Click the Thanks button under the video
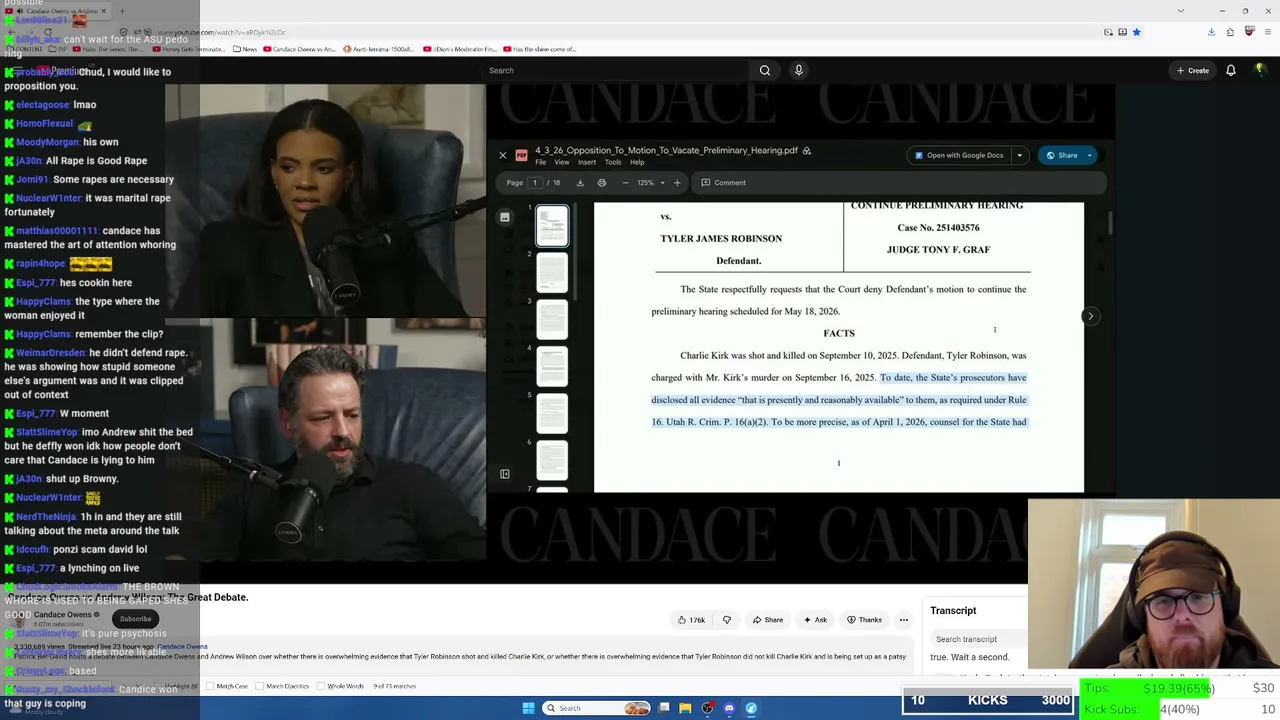Image resolution: width=1280 pixels, height=720 pixels. click(x=864, y=620)
